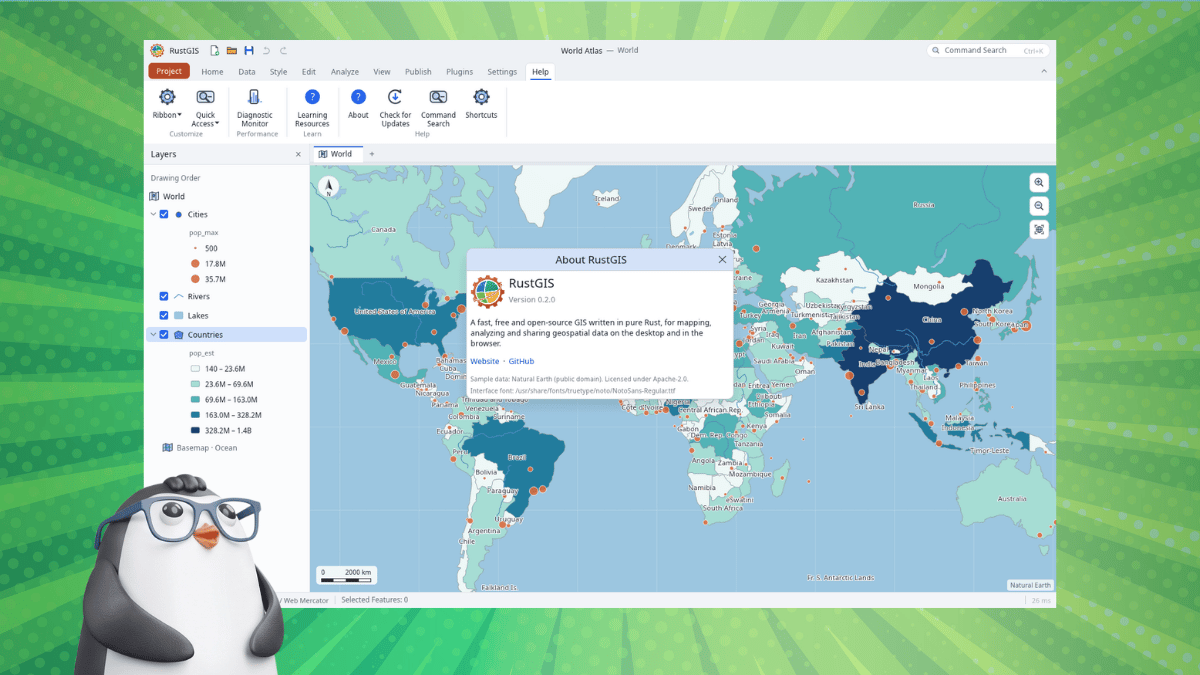The width and height of the screenshot is (1200, 675).
Task: Add a new map tab with plus
Action: coord(372,154)
